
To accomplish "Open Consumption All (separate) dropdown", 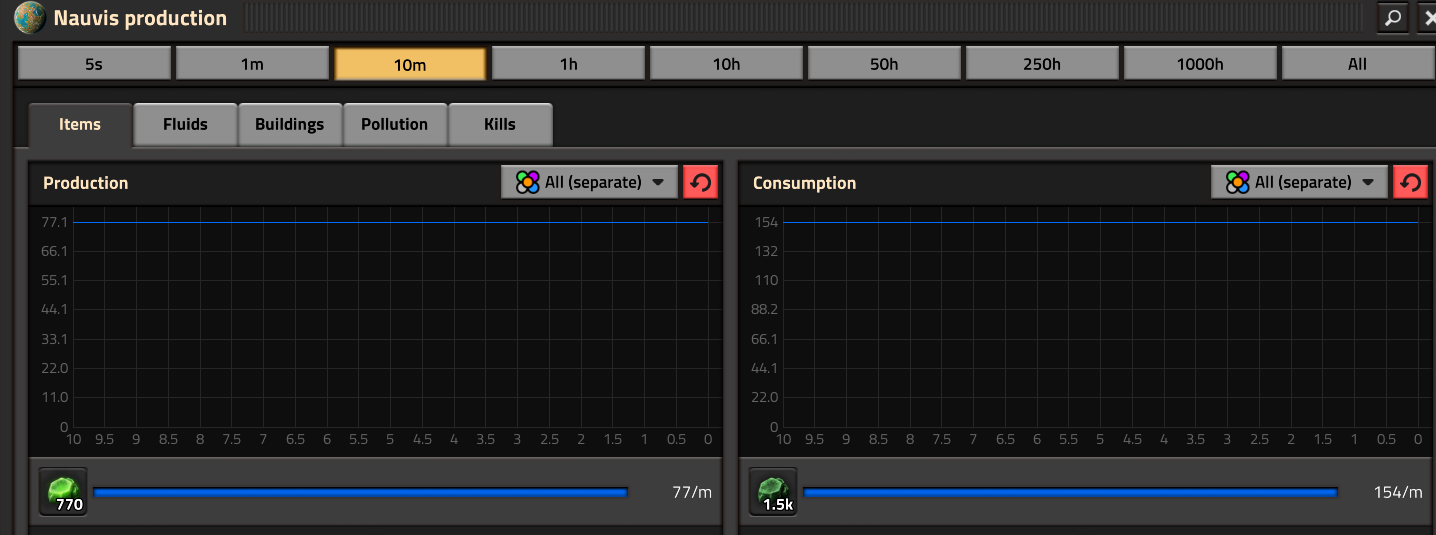I will click(x=1300, y=182).
